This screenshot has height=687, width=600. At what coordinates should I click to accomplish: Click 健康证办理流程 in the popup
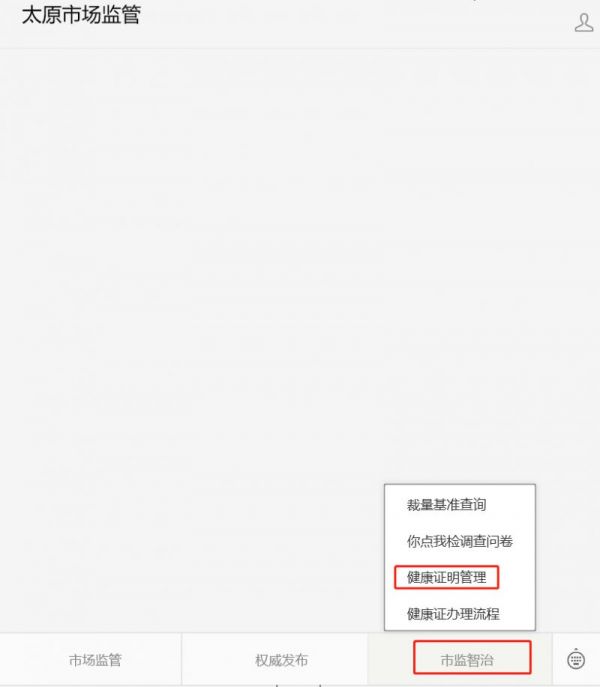pos(453,614)
